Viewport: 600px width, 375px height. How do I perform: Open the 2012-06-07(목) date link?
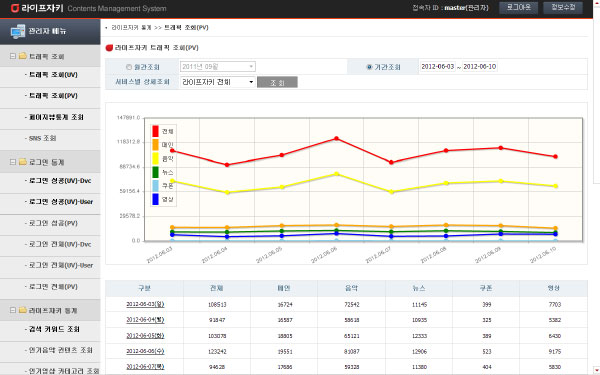point(145,367)
